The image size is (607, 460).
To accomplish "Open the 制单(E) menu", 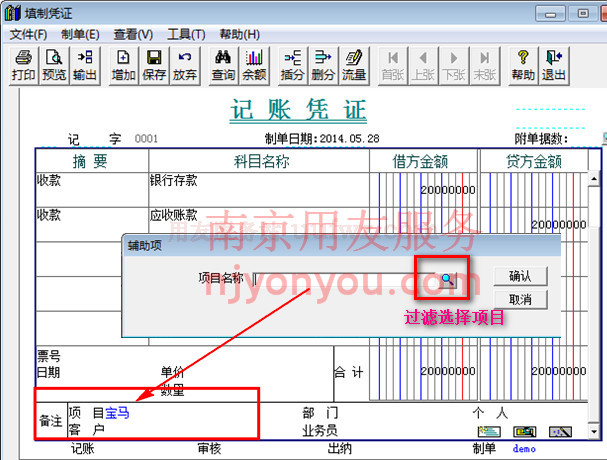I will [80, 34].
